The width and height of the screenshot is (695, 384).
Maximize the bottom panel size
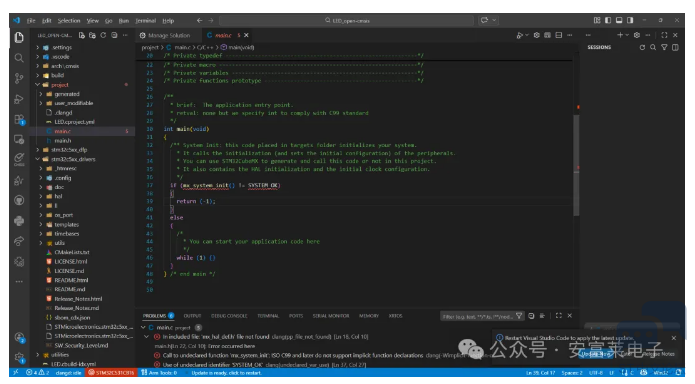point(558,316)
